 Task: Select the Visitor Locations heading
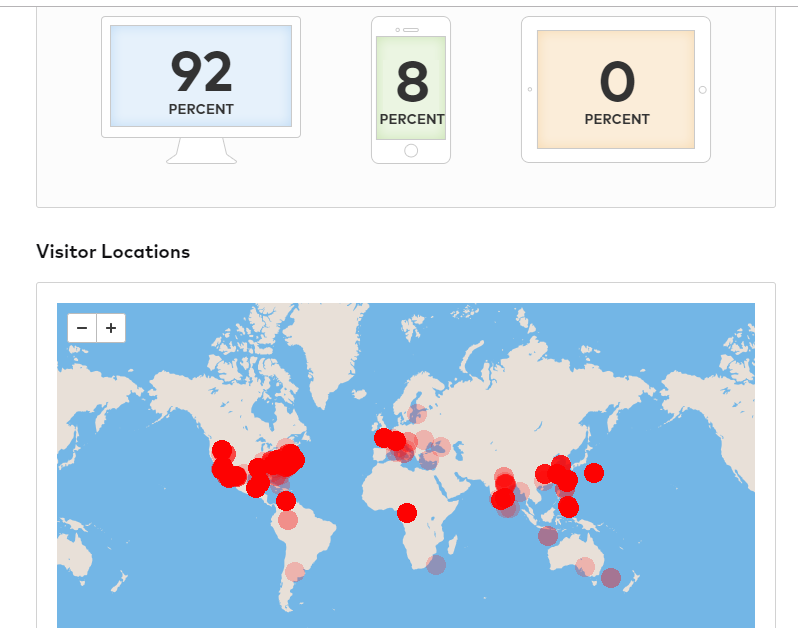click(113, 251)
